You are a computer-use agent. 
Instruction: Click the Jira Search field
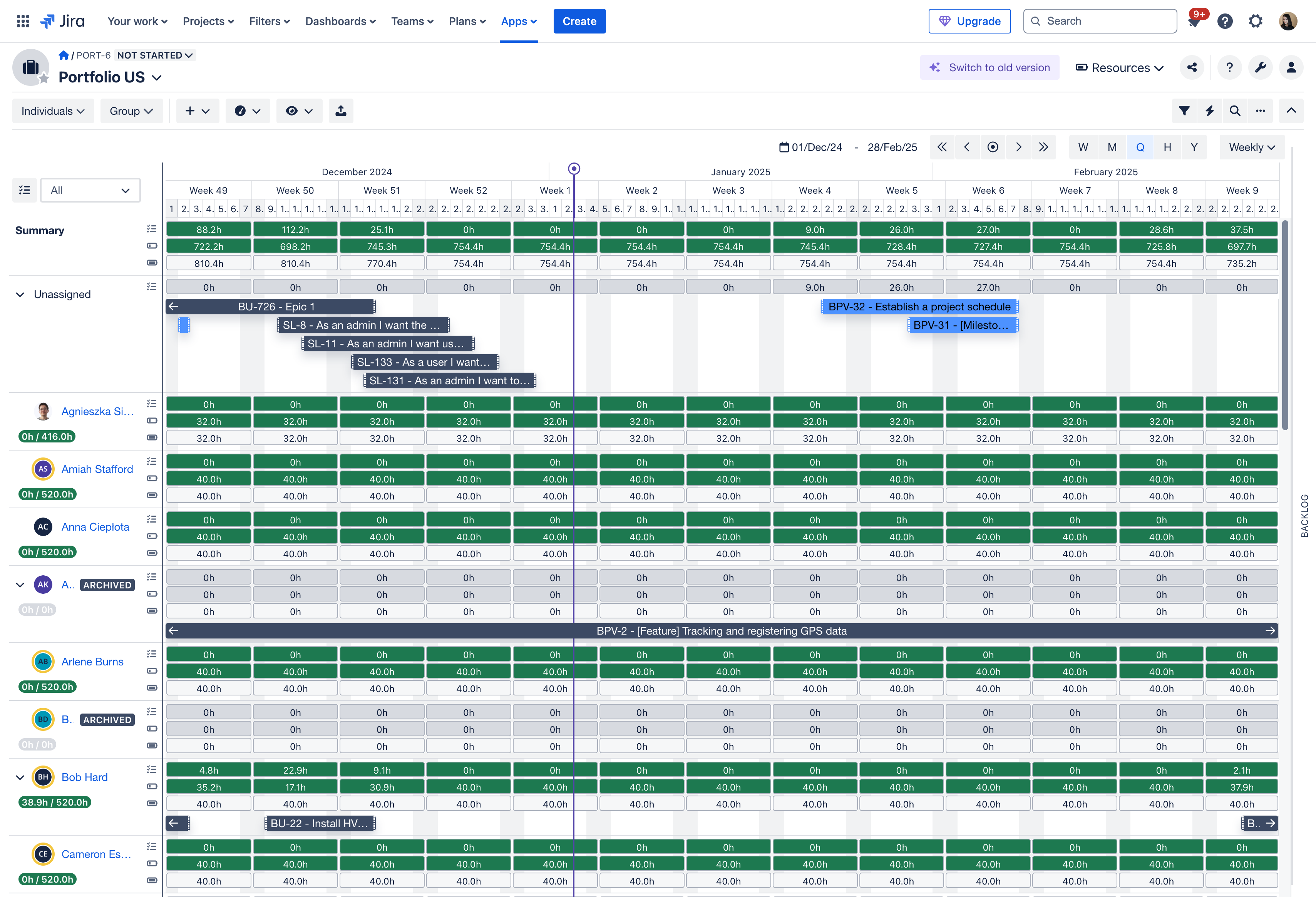coord(1100,21)
